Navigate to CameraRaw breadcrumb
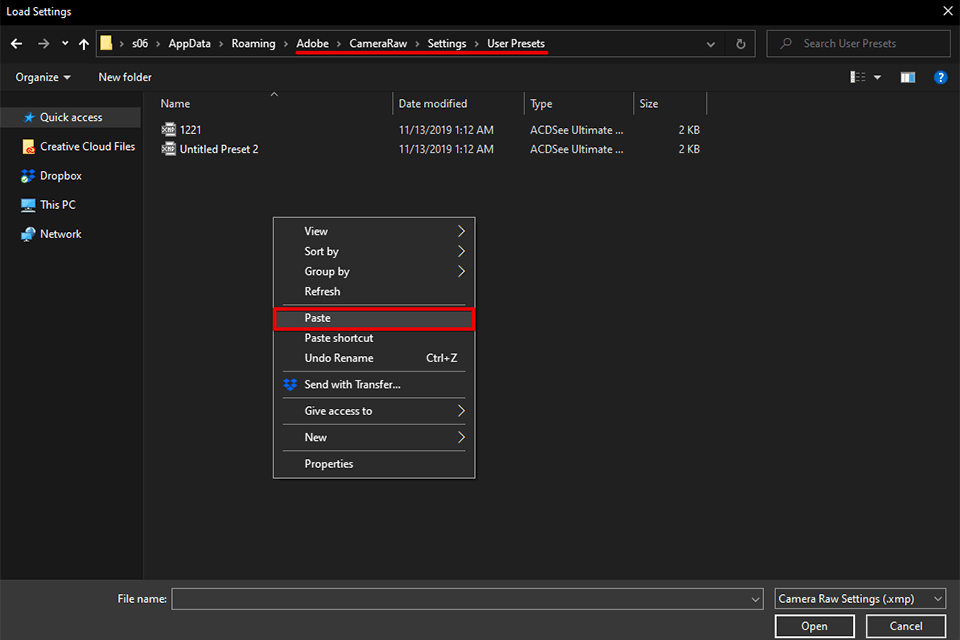This screenshot has width=960, height=640. pyautogui.click(x=378, y=43)
